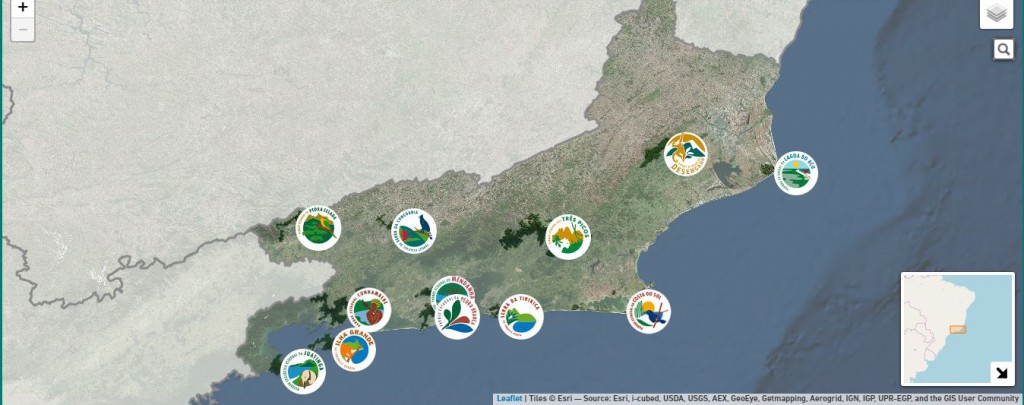
Task: Collapse the minimap with arrow button
Action: [x=1001, y=373]
